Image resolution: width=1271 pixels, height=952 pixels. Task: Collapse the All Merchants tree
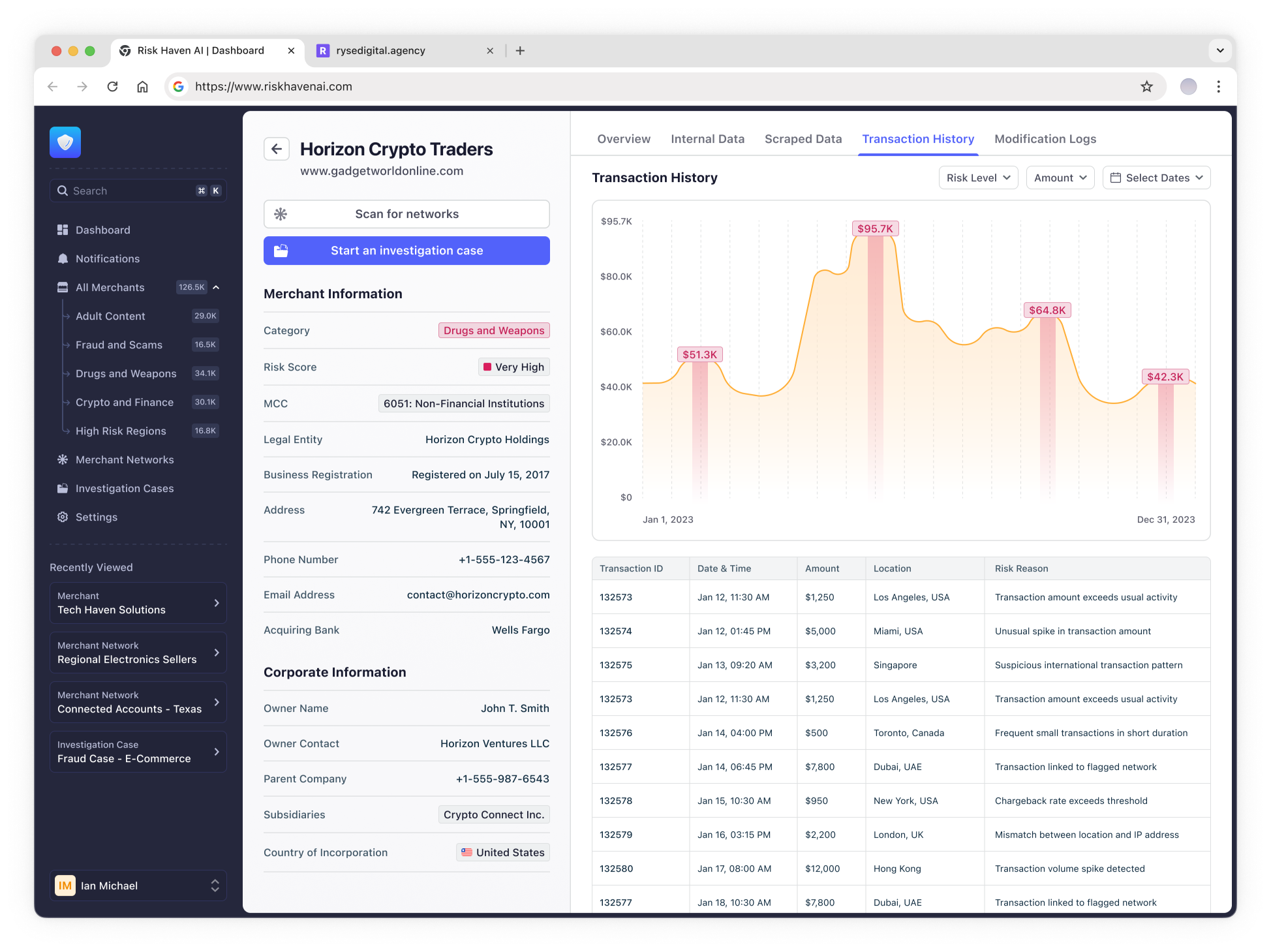tap(216, 288)
